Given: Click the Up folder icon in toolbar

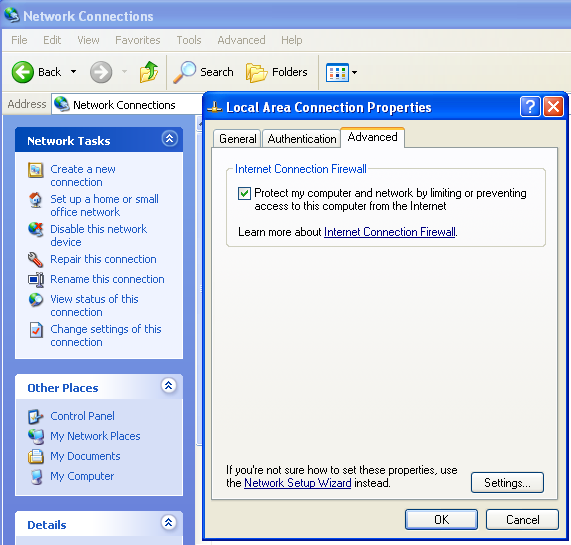Looking at the screenshot, I should coord(149,72).
